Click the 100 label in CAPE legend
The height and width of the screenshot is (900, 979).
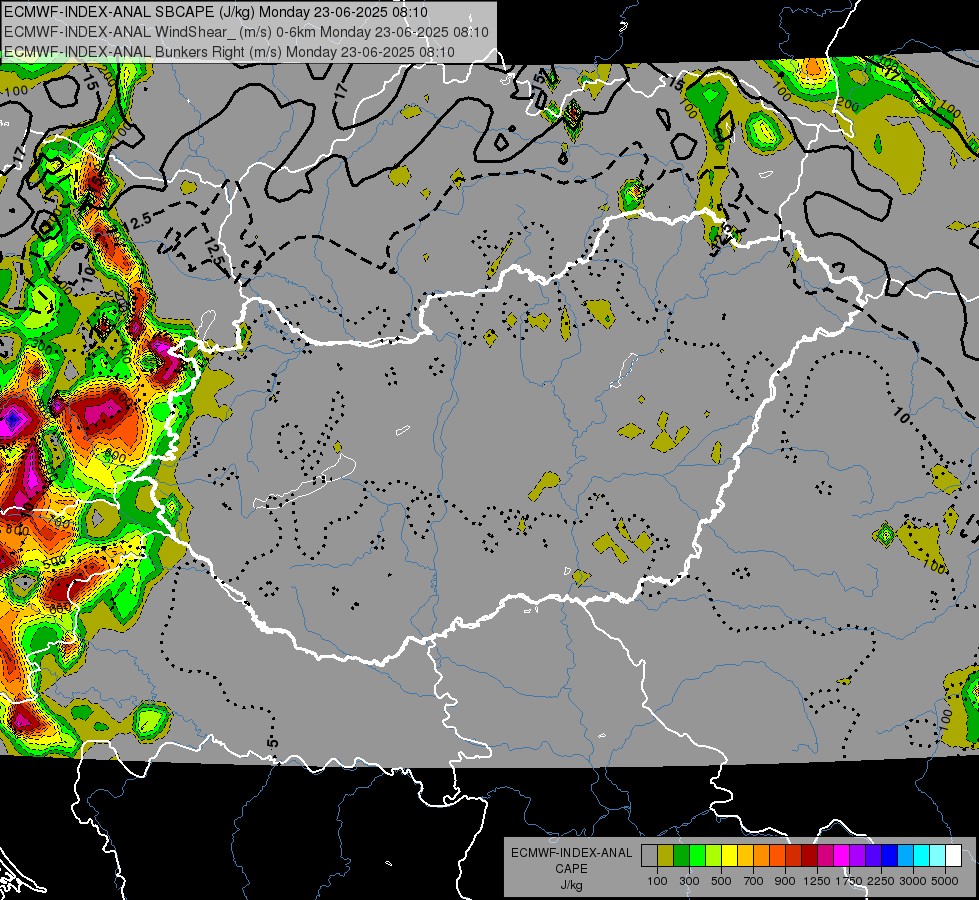click(x=657, y=881)
